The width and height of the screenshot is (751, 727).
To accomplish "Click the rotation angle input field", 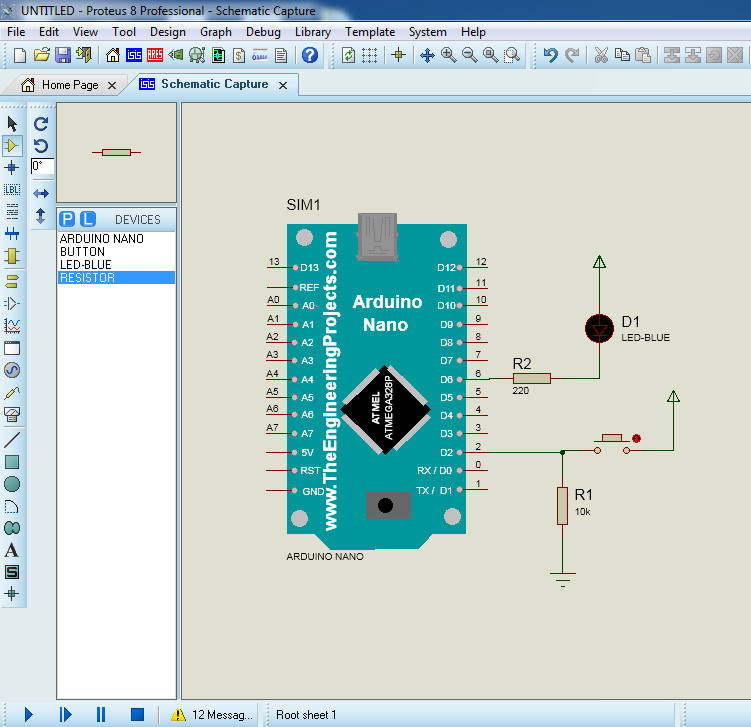I will (x=42, y=166).
